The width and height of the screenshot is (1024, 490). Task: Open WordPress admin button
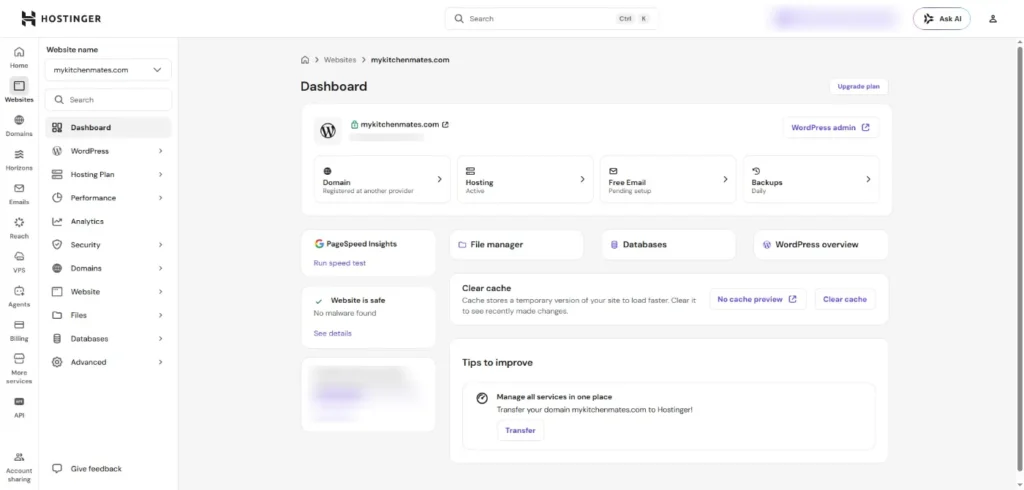click(x=831, y=128)
